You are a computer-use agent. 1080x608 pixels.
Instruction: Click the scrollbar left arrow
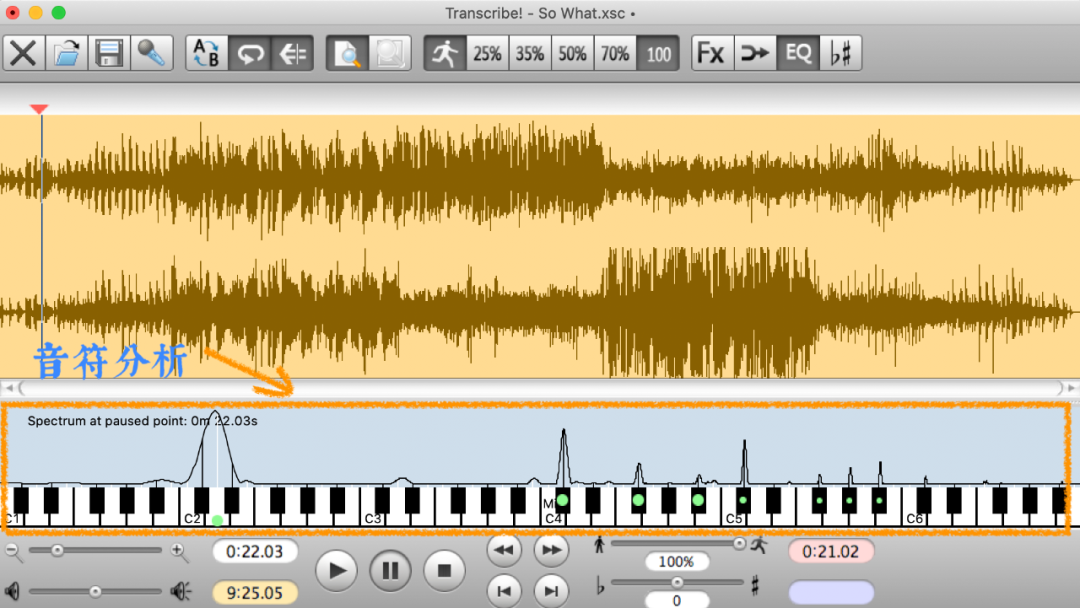coord(8,388)
